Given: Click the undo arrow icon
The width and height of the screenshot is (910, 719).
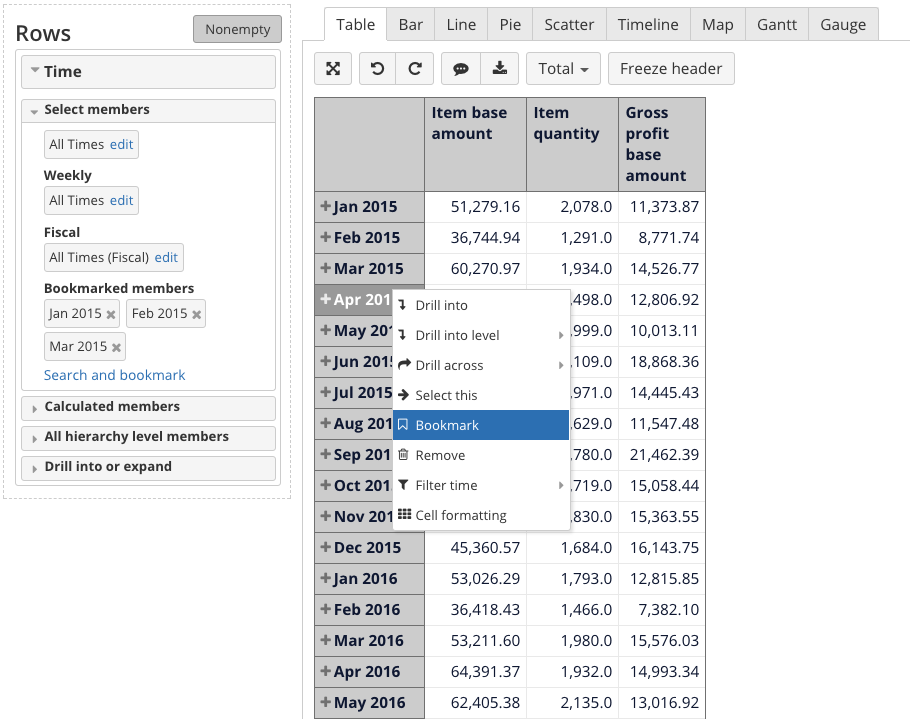Looking at the screenshot, I should click(377, 69).
